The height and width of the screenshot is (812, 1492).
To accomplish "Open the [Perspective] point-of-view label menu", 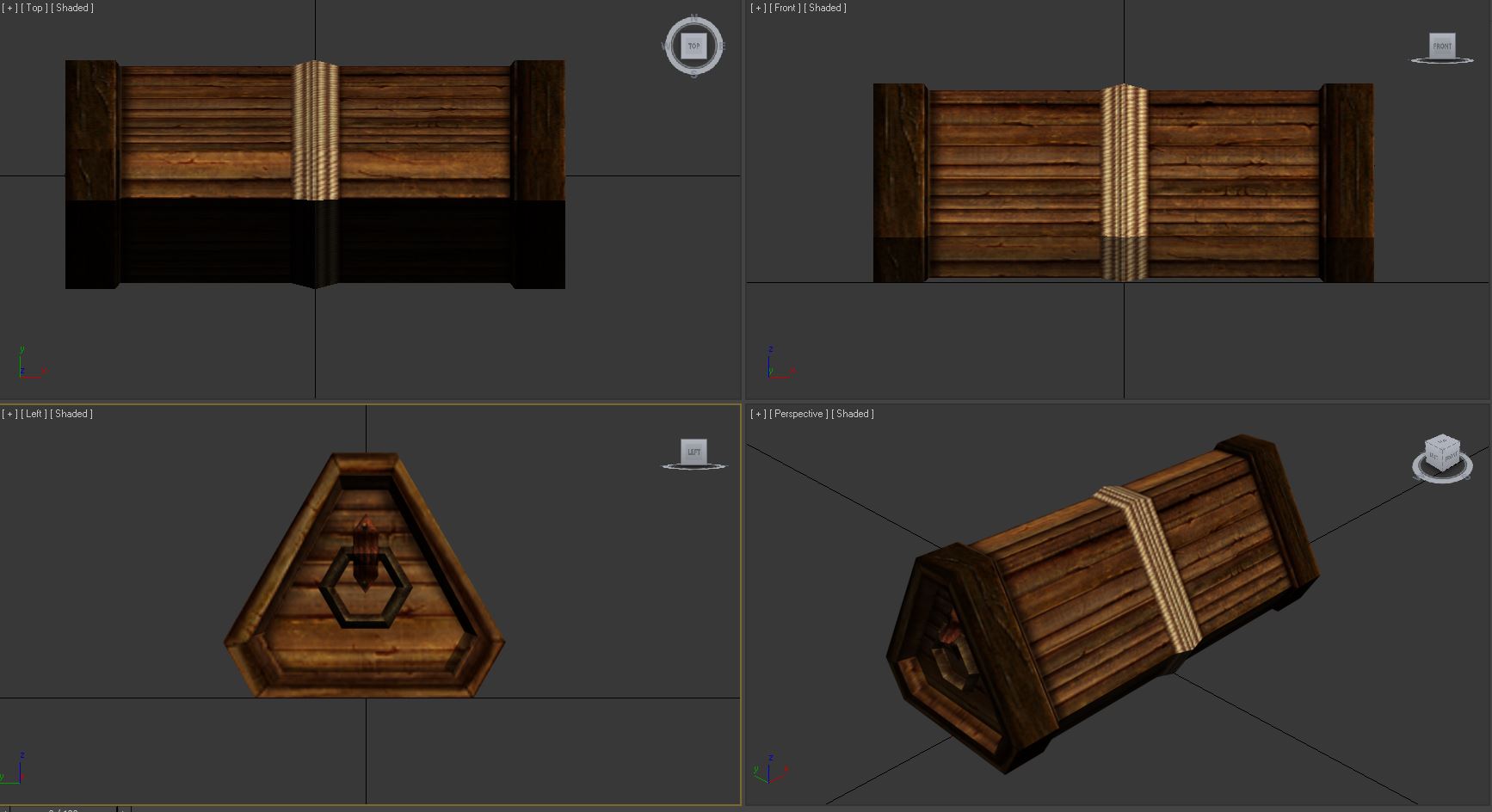I will [x=799, y=414].
